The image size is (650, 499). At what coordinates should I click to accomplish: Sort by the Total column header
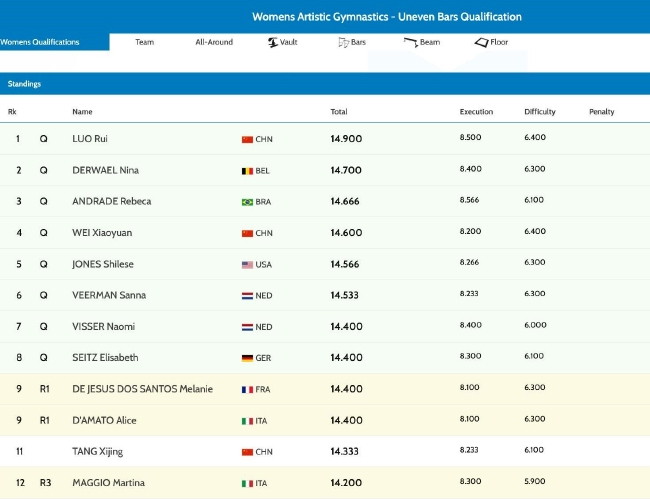pyautogui.click(x=339, y=112)
